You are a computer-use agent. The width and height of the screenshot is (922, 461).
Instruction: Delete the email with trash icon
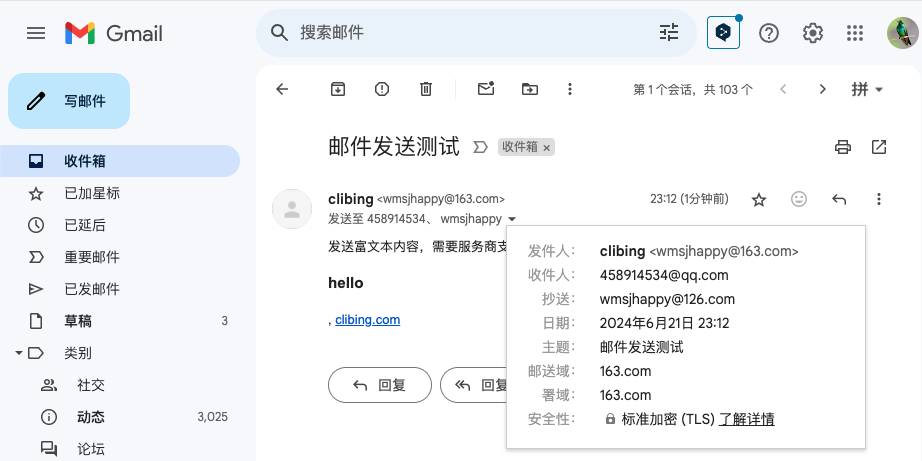[x=426, y=89]
